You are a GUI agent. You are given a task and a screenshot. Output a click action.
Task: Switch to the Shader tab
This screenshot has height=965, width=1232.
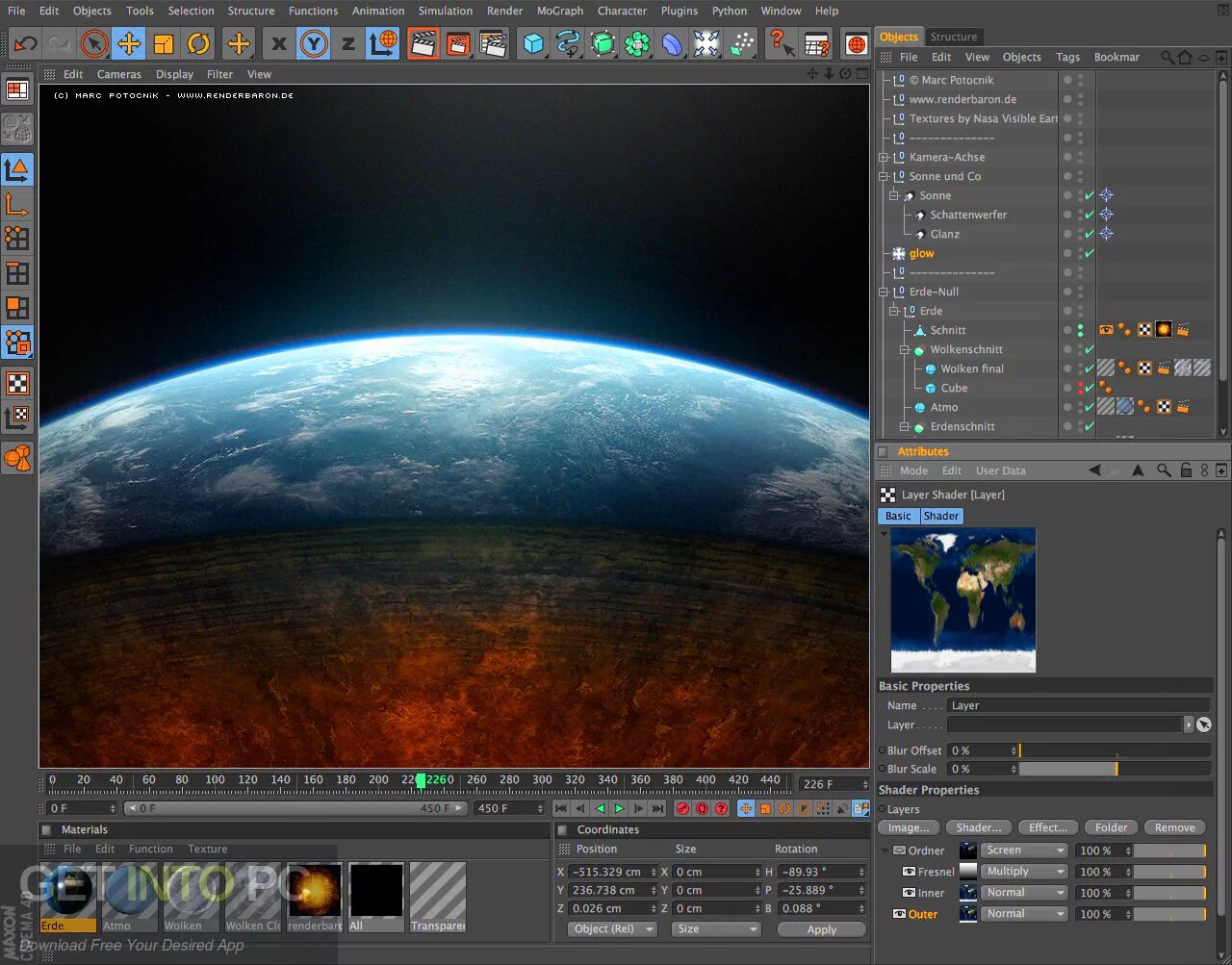coord(940,516)
